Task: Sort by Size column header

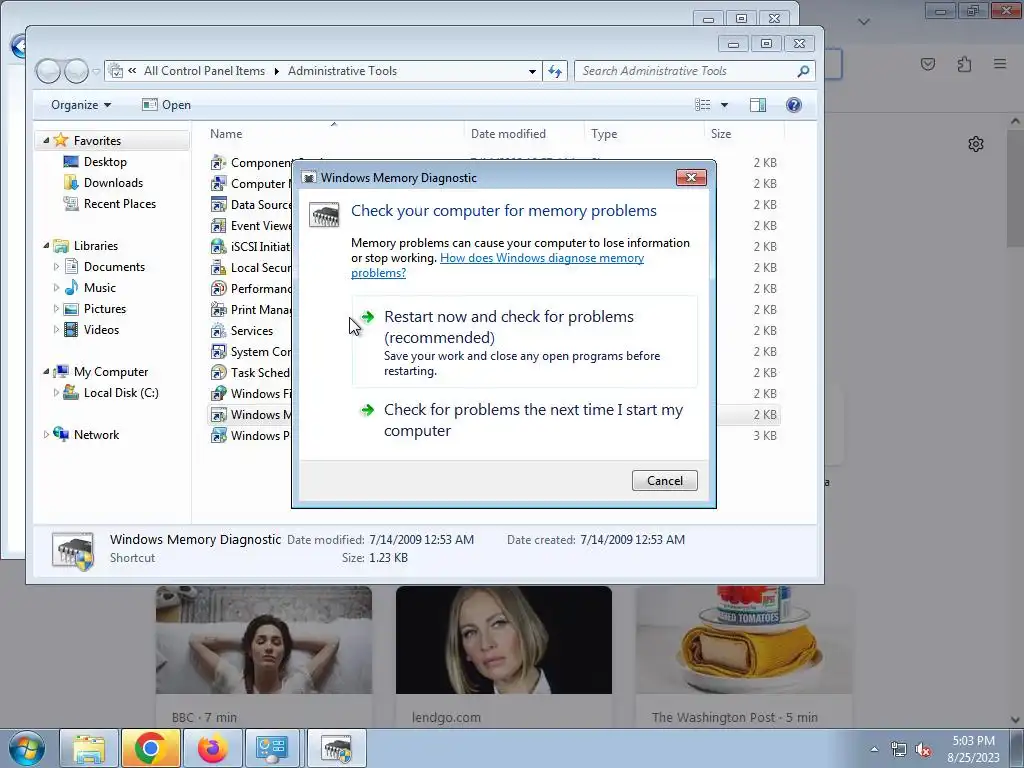Action: (721, 134)
